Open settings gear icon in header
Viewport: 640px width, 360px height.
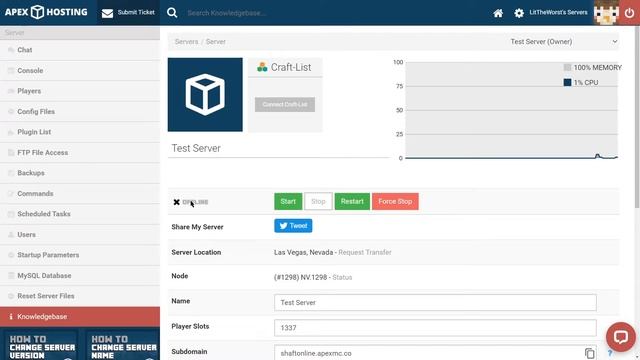[519, 13]
